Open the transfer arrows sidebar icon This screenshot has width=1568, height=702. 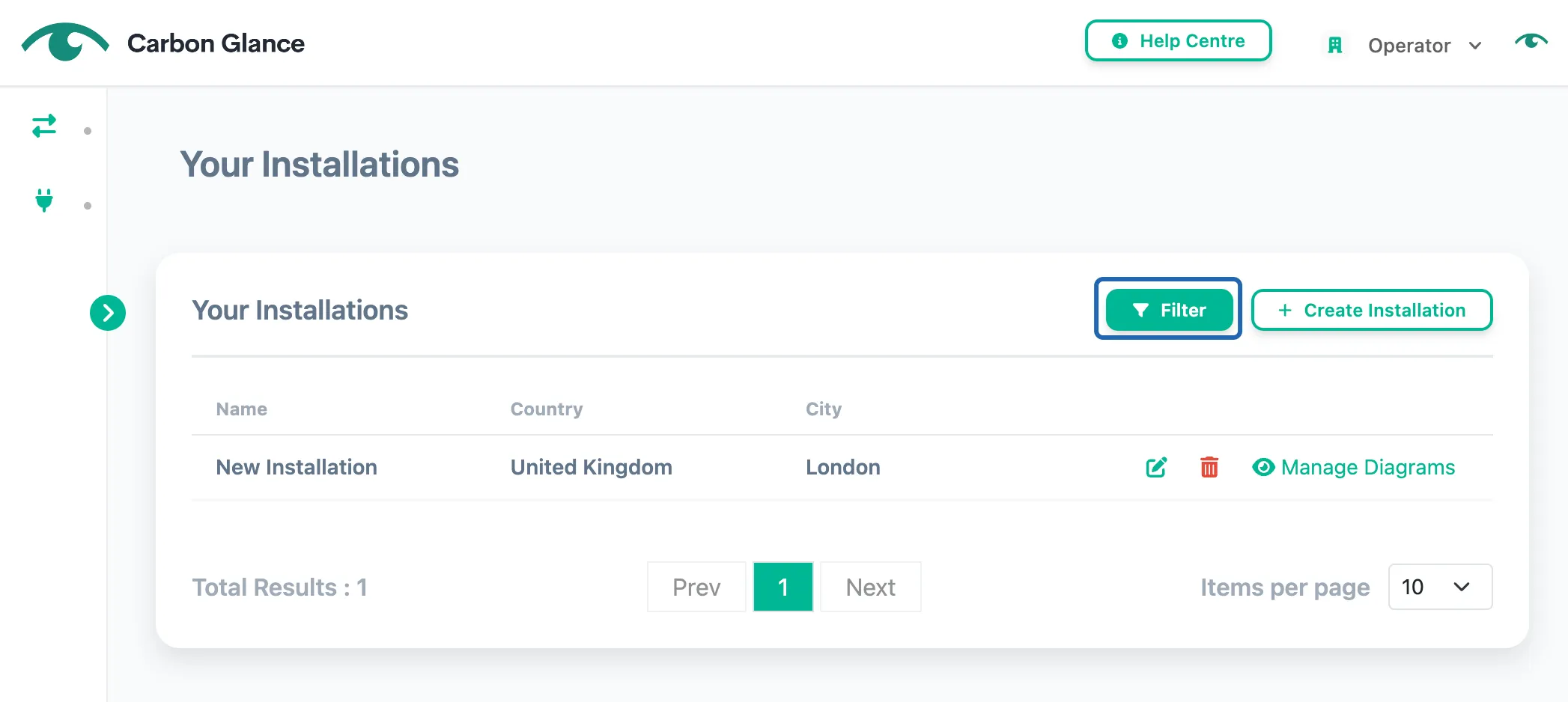coord(44,126)
